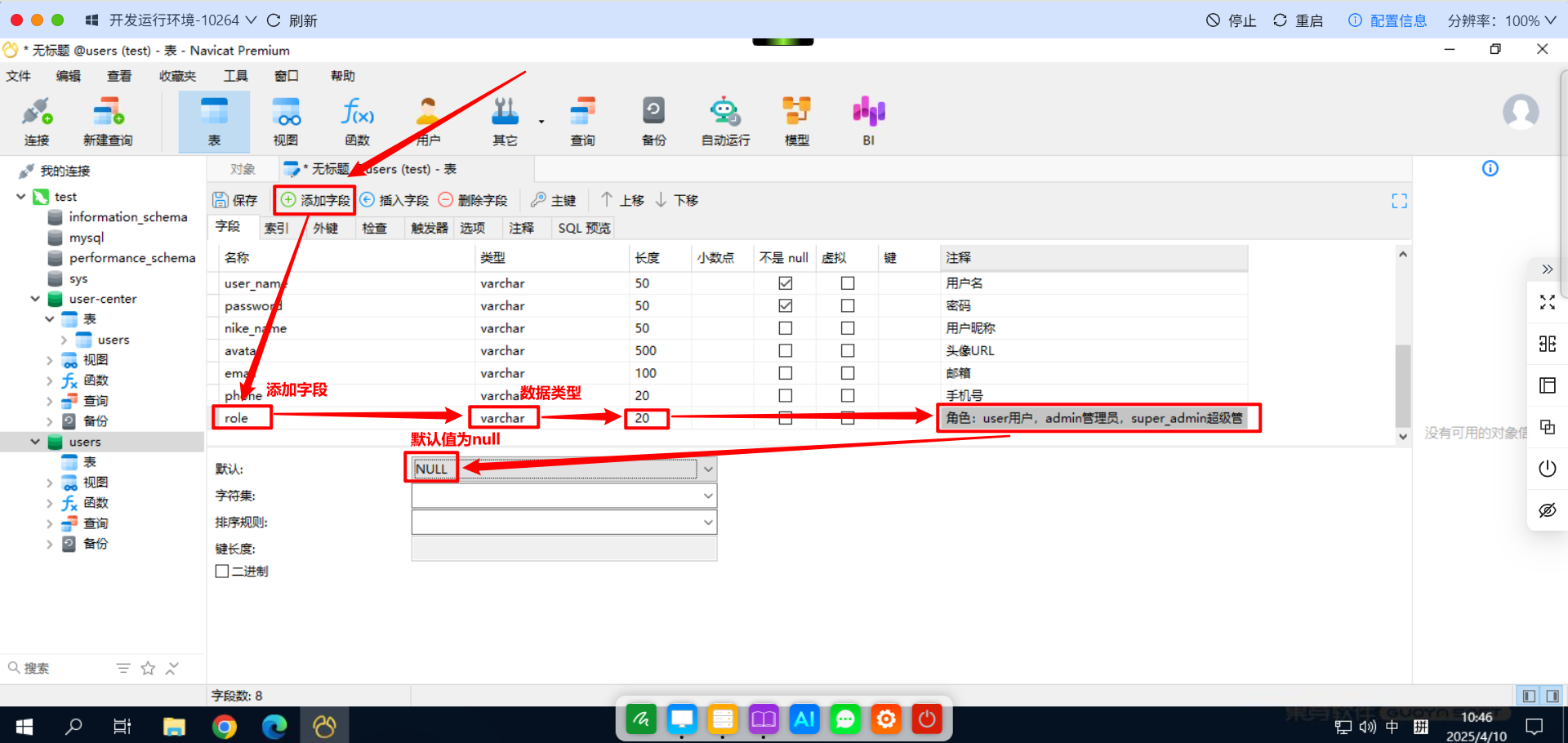Enable the 二进制 binary checkbox
This screenshot has width=1568, height=743.
221,571
